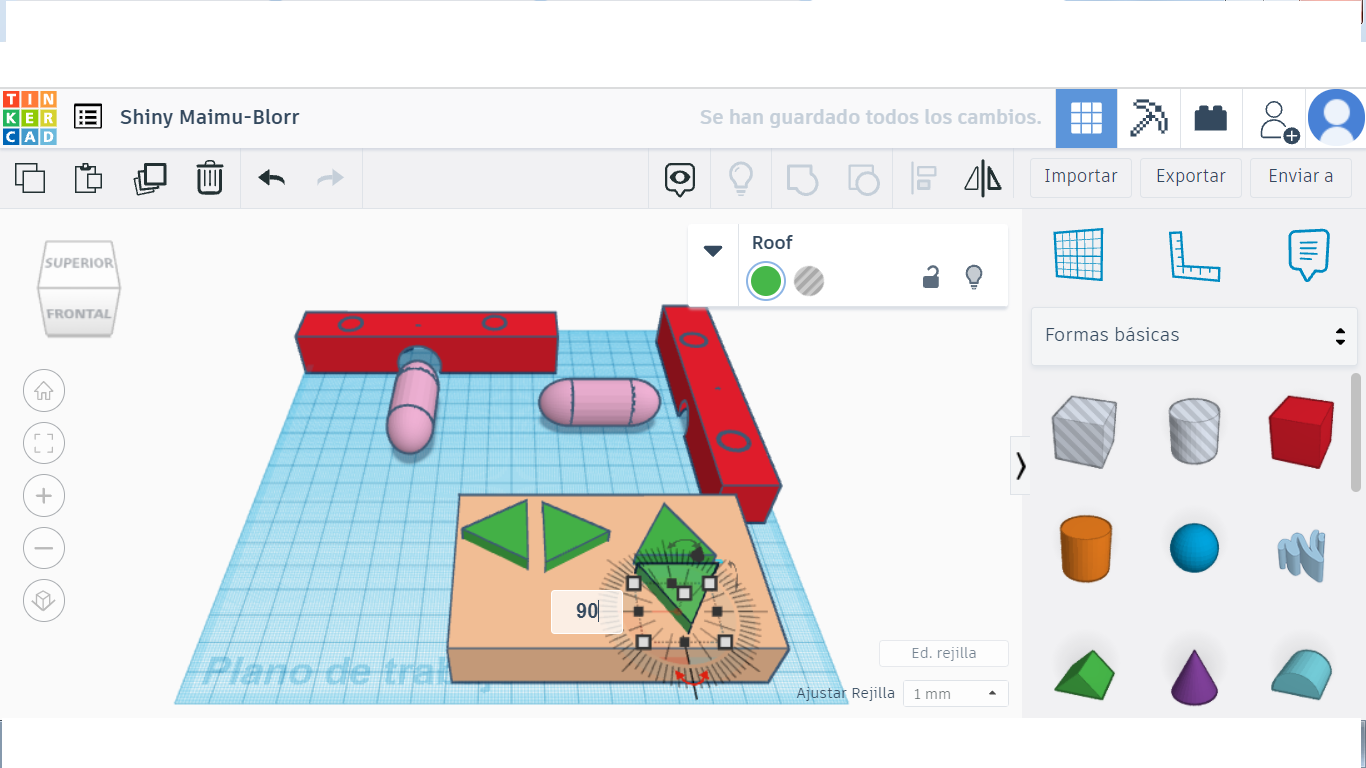Pick the blue Sphere shape
Image resolution: width=1366 pixels, height=768 pixels.
(x=1194, y=548)
